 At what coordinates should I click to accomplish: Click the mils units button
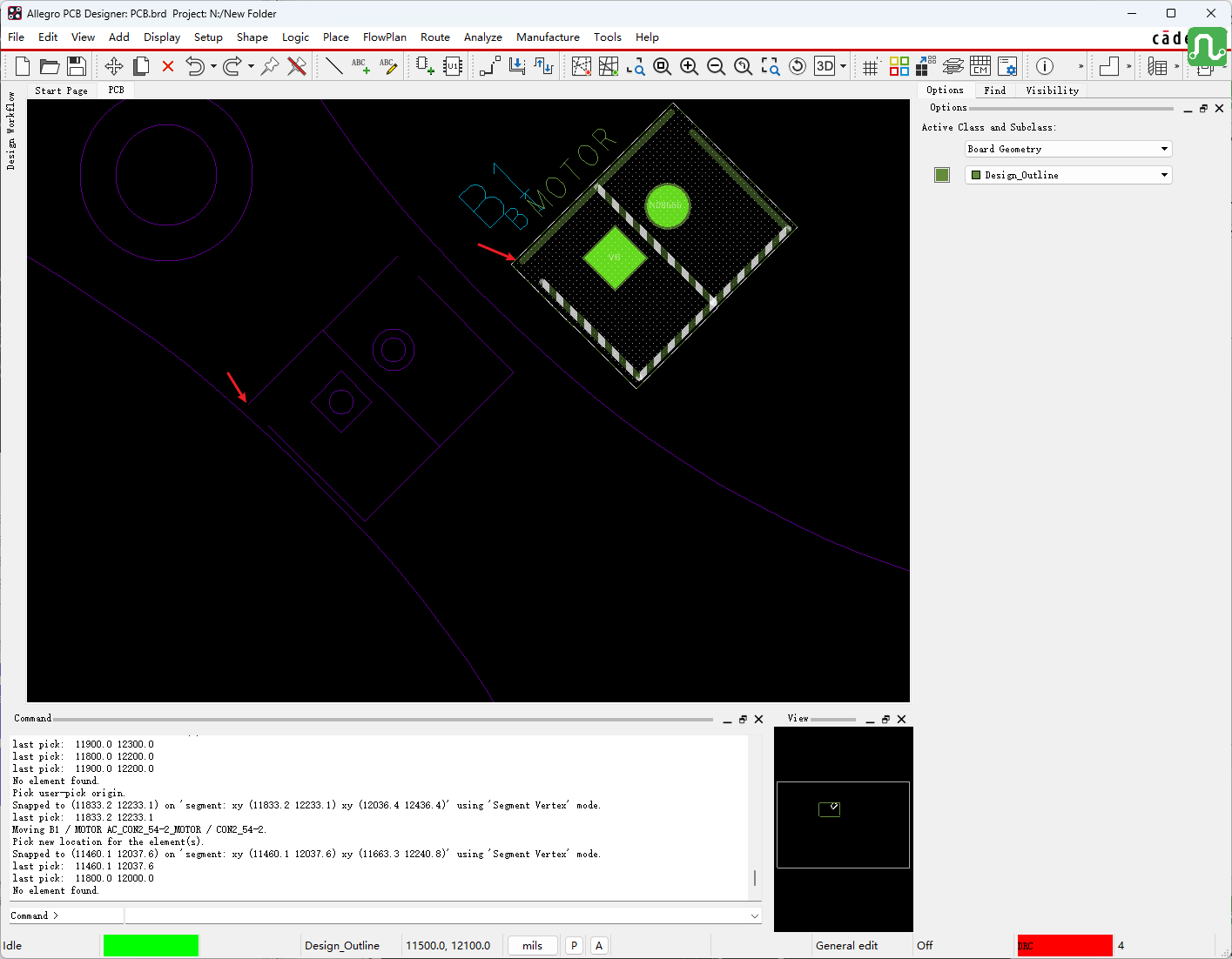point(532,946)
